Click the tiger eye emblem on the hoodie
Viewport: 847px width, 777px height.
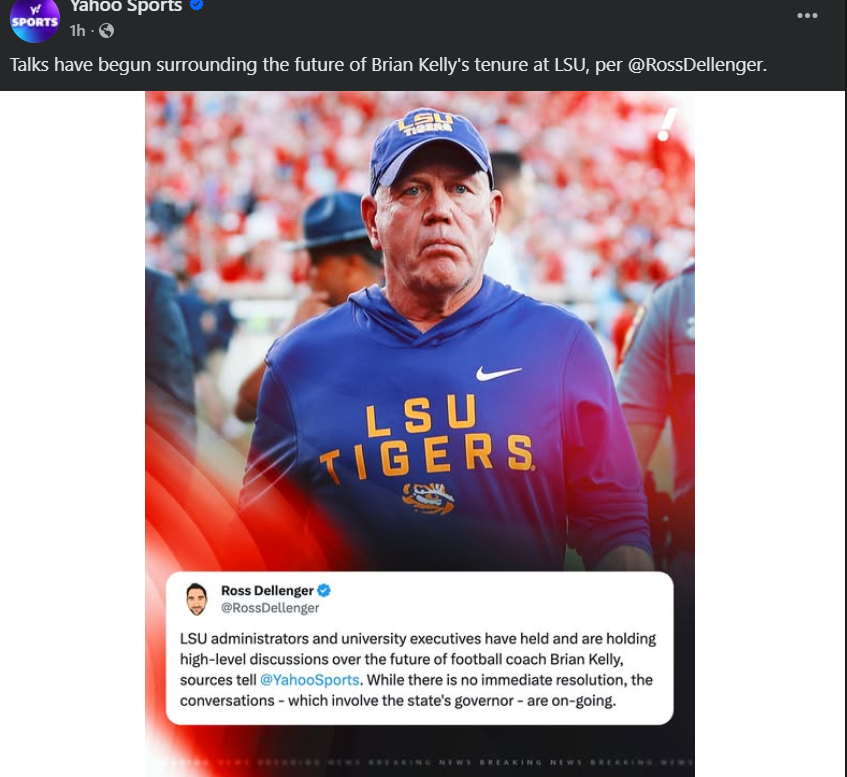428,497
